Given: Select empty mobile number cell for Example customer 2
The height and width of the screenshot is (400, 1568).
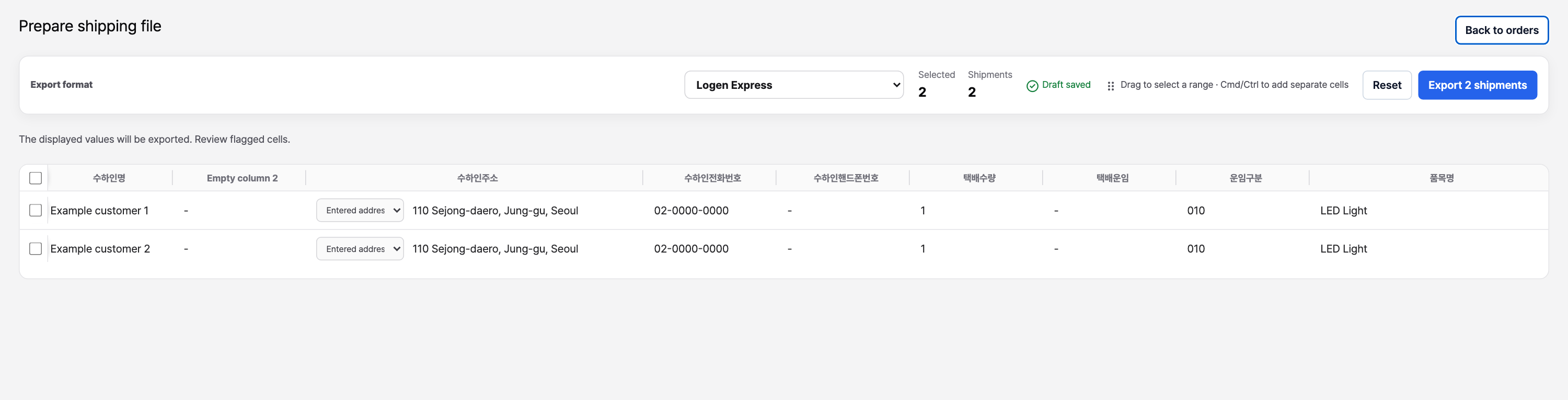Looking at the screenshot, I should pyautogui.click(x=843, y=248).
